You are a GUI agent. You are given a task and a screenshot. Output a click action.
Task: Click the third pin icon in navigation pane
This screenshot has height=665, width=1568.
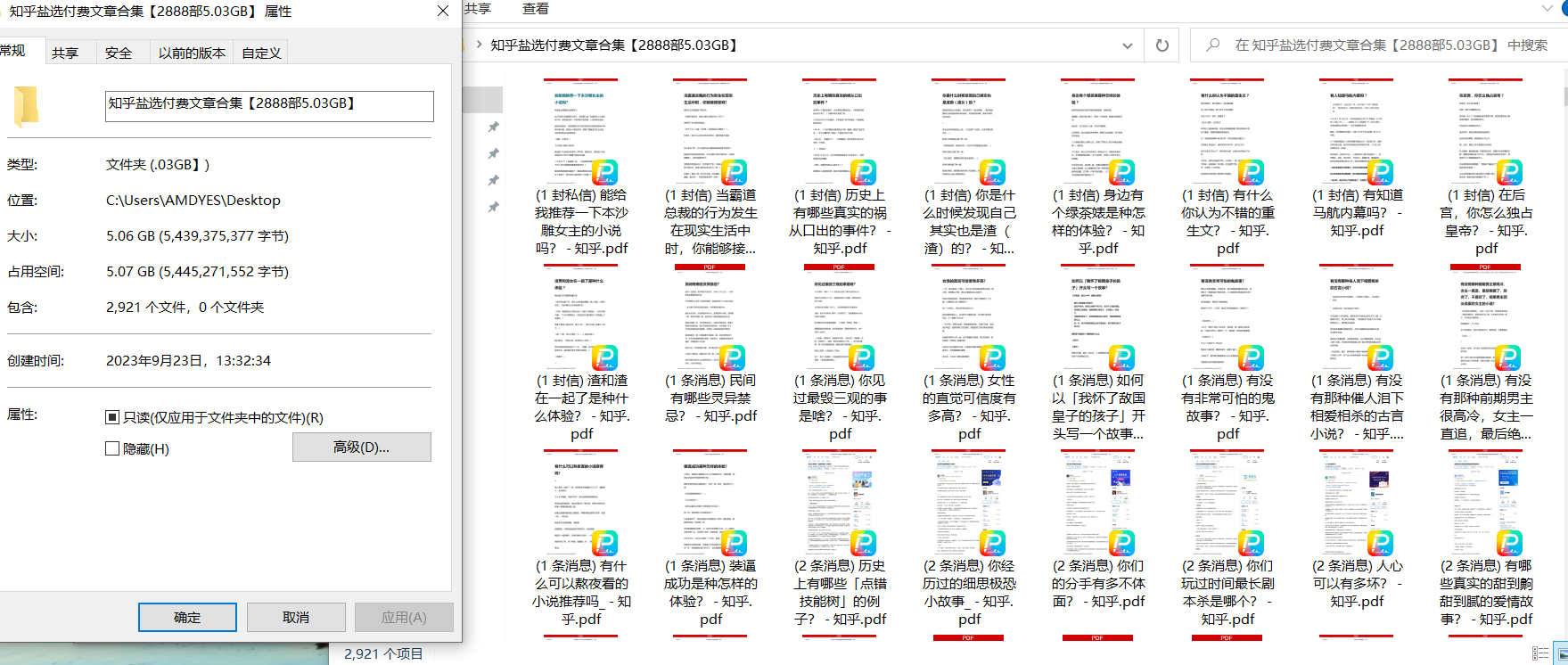(x=493, y=180)
